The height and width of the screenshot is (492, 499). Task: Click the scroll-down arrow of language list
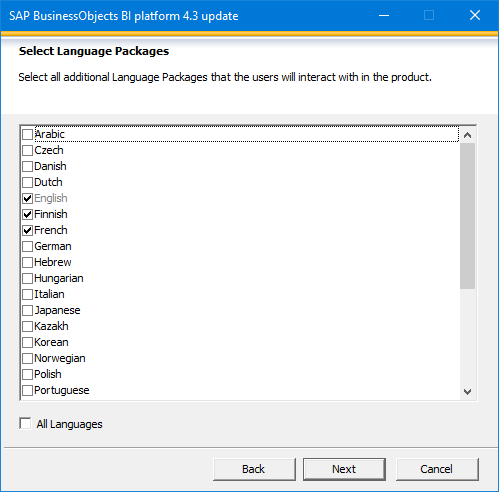(x=467, y=392)
